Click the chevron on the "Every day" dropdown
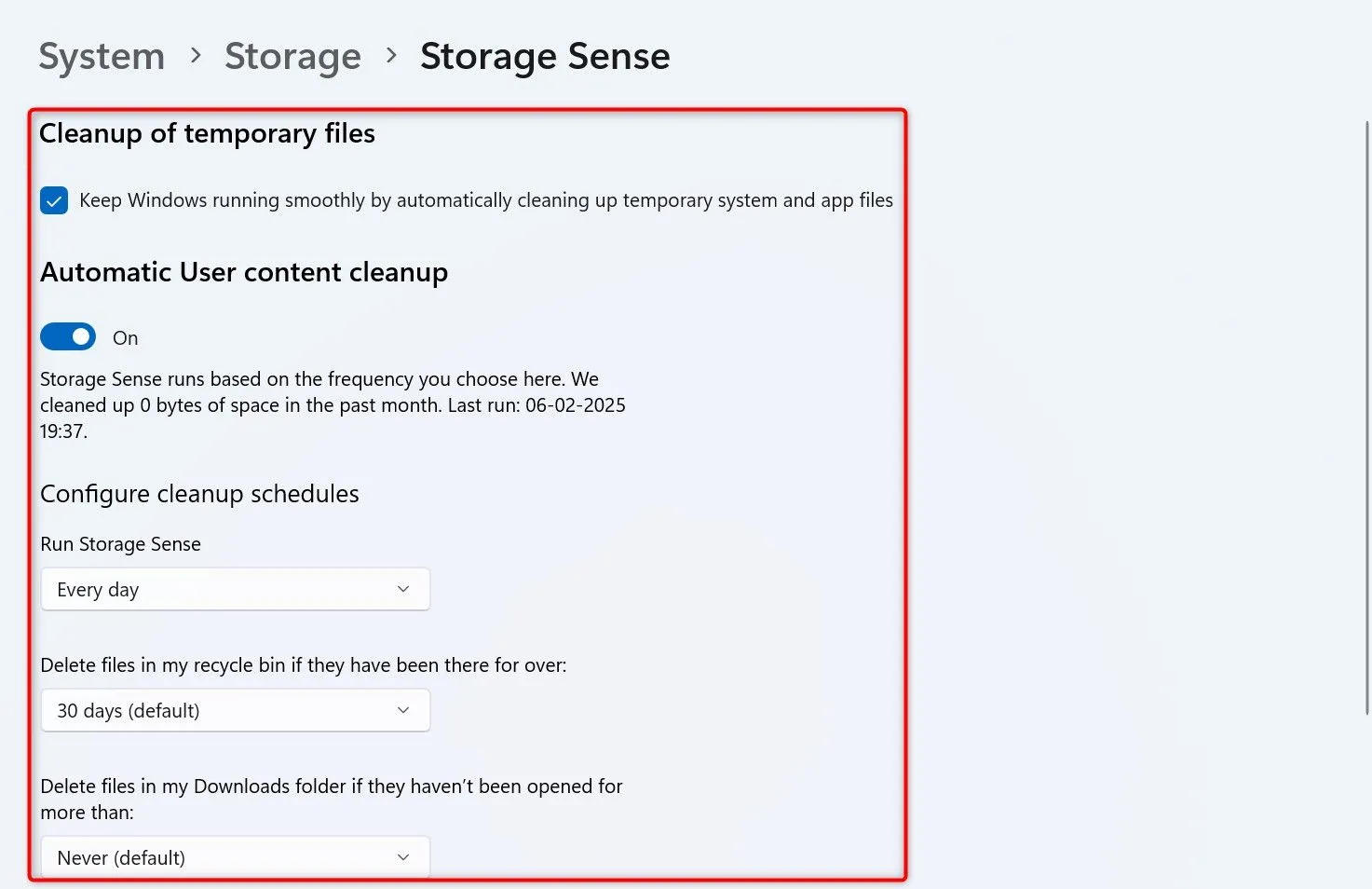 403,589
